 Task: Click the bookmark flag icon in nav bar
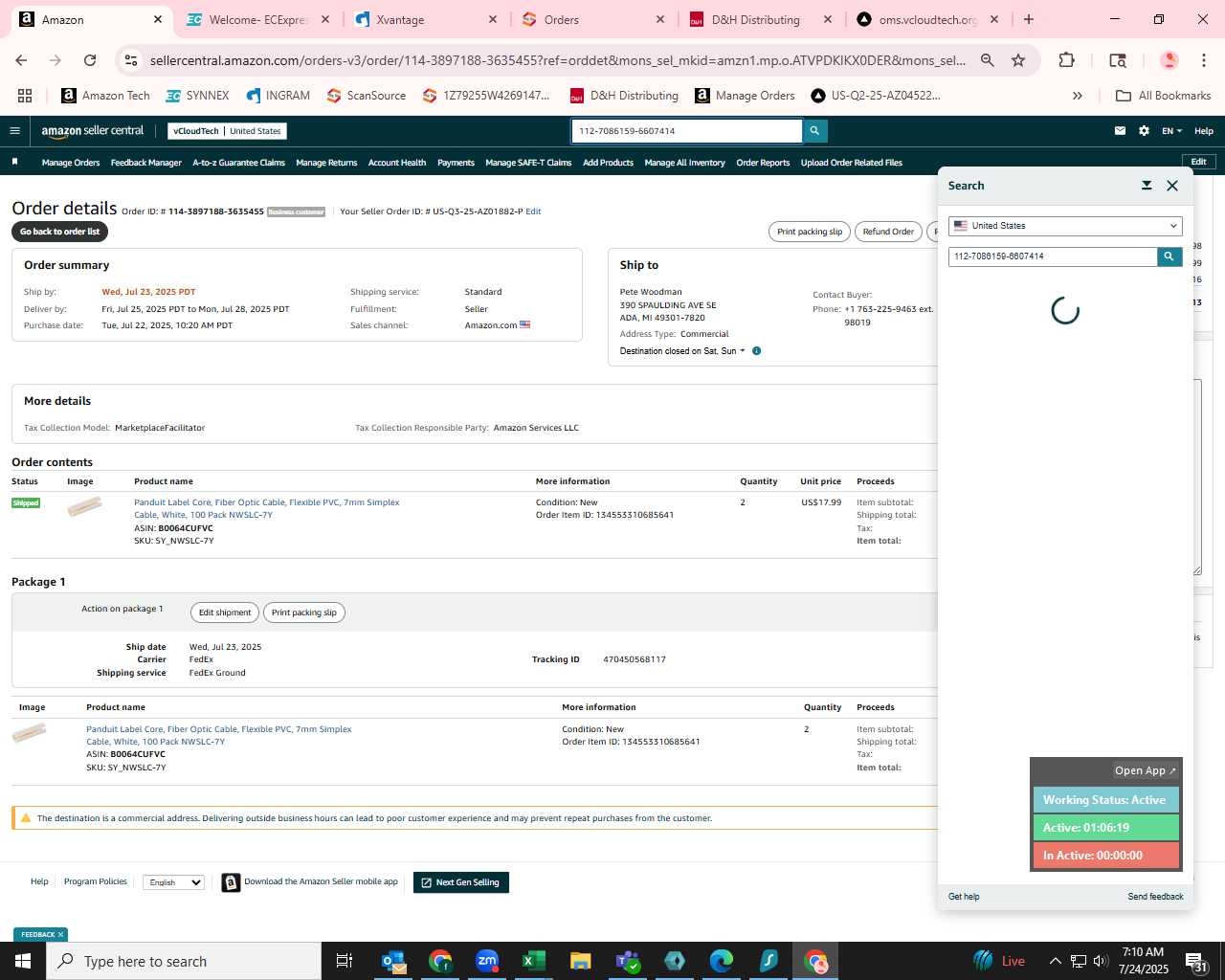tap(14, 162)
